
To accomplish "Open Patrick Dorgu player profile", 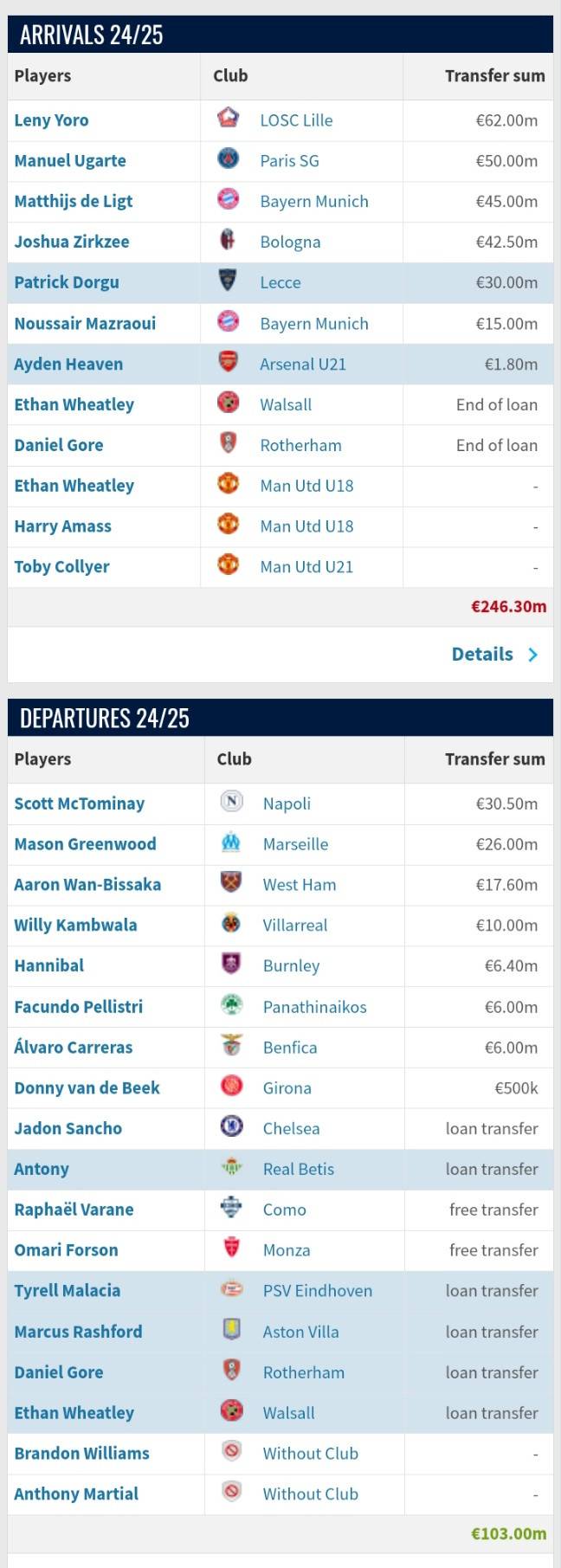I will click(x=67, y=282).
